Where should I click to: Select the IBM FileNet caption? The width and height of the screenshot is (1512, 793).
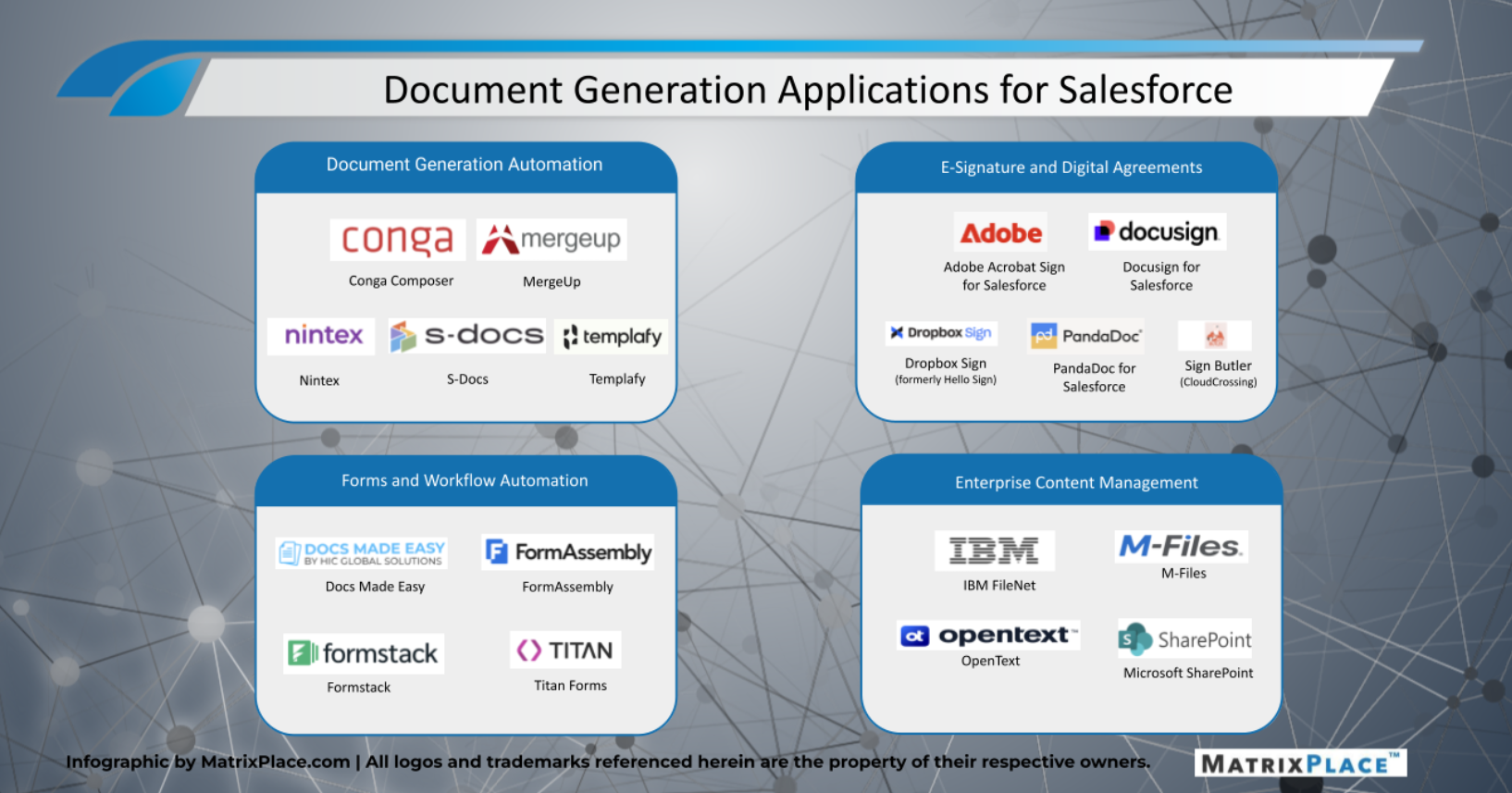(999, 586)
